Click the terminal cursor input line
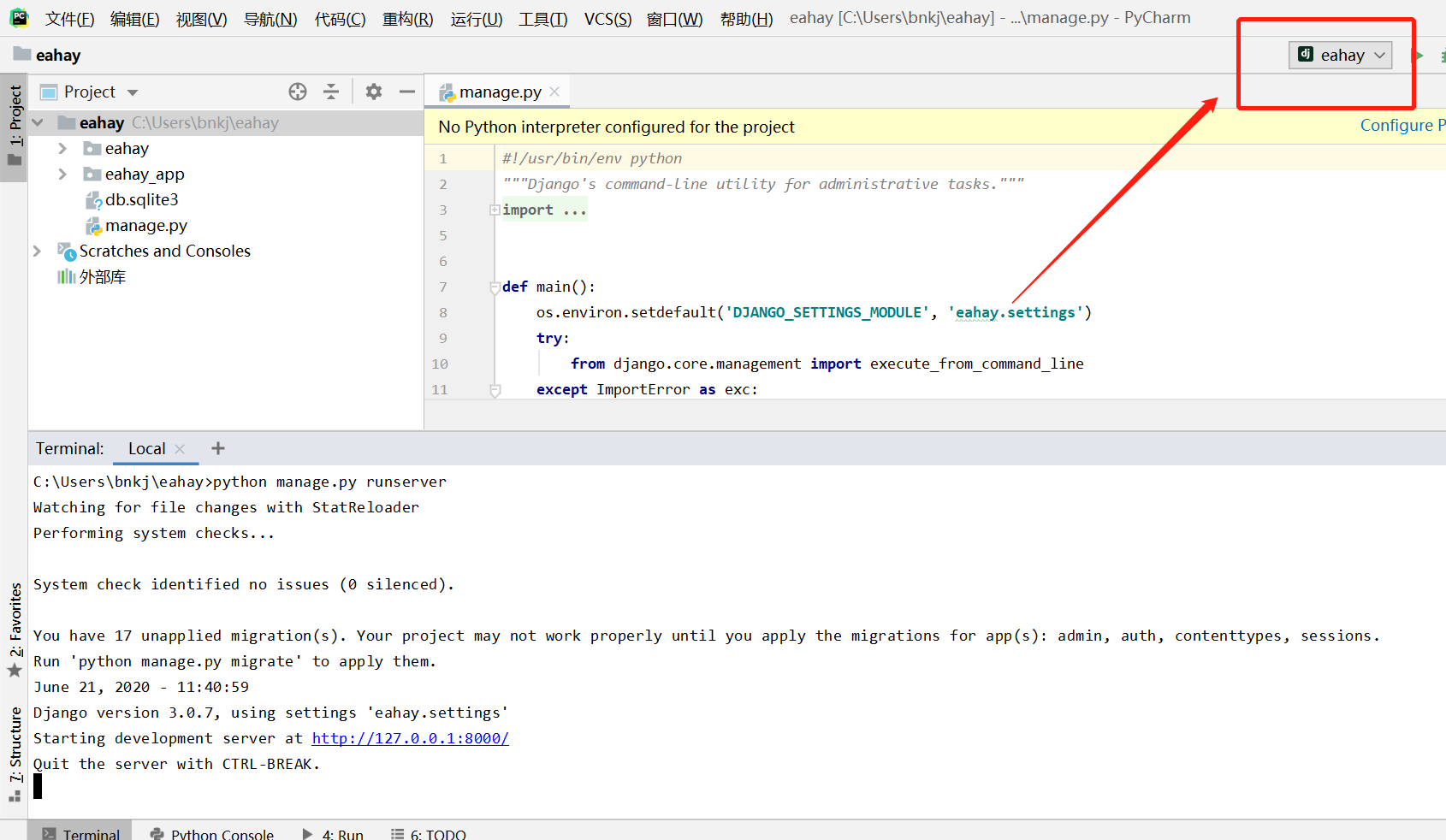Viewport: 1446px width, 840px height. (38, 786)
